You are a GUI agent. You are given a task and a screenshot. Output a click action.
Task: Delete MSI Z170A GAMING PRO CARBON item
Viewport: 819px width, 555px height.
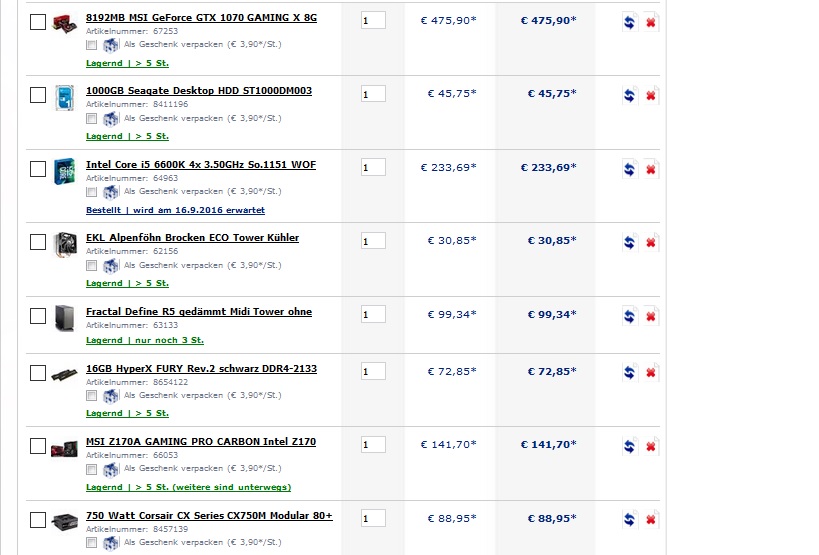651,446
